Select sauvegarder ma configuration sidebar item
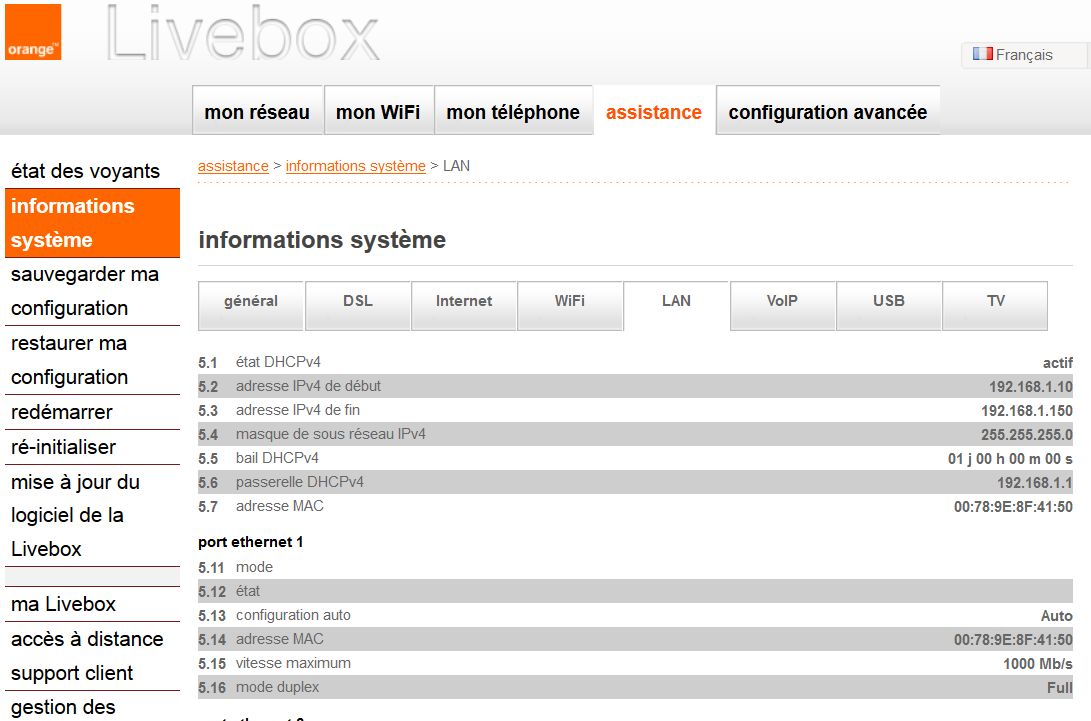This screenshot has width=1091, height=721. [x=85, y=291]
